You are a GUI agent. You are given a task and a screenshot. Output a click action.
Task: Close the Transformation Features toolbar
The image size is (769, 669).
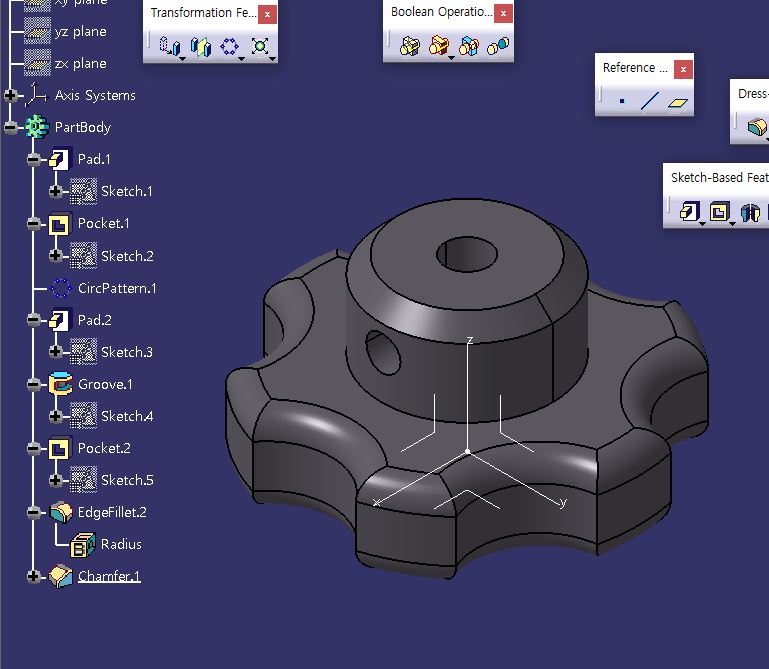[267, 14]
